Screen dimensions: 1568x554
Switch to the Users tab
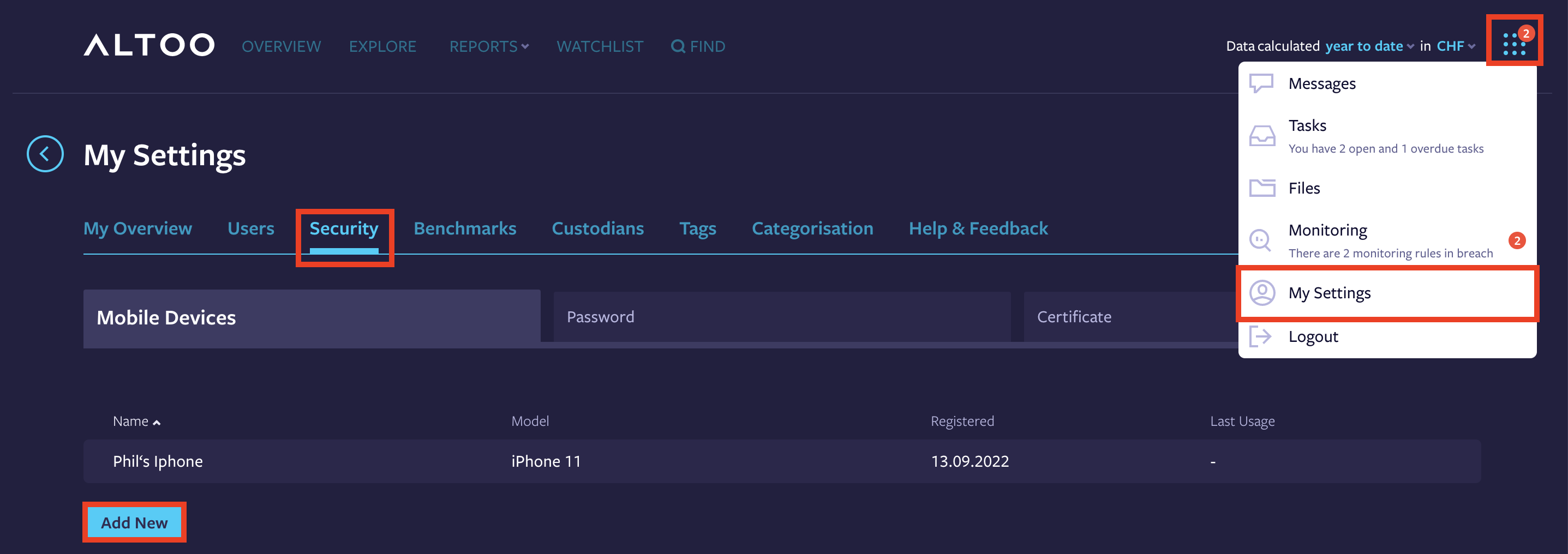tap(251, 228)
